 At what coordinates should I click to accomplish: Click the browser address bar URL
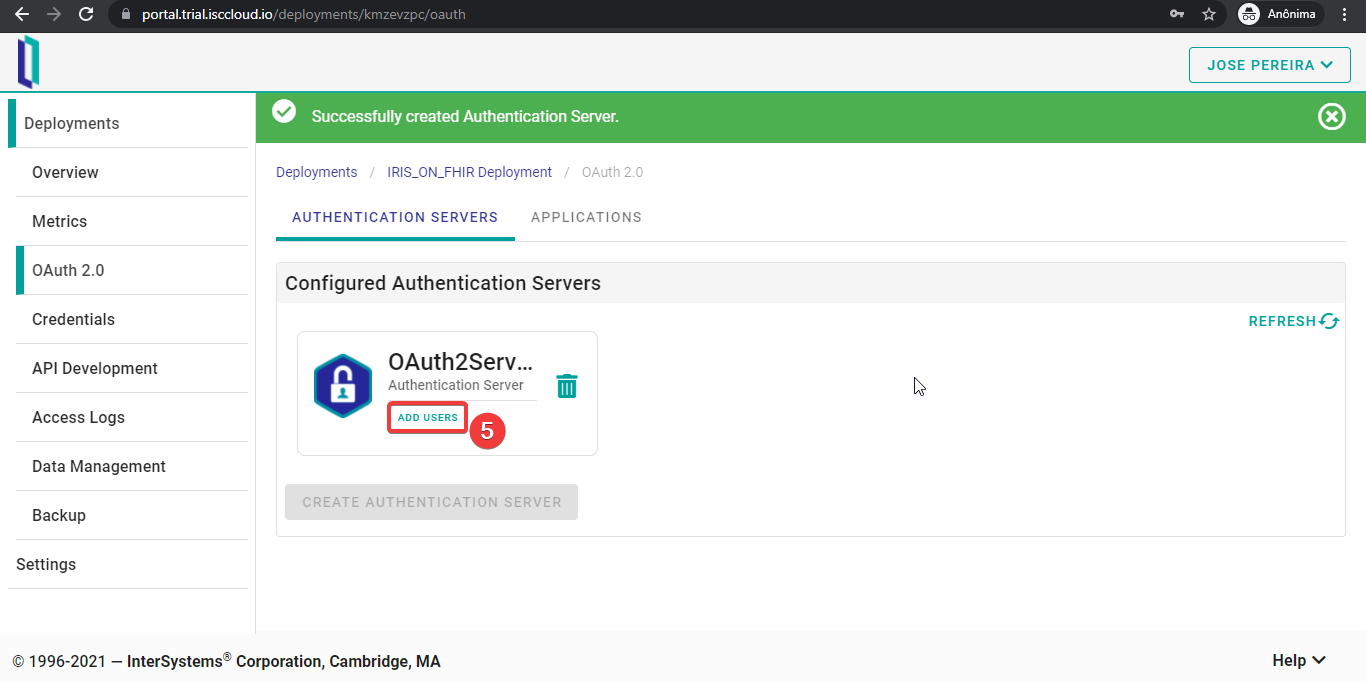306,15
